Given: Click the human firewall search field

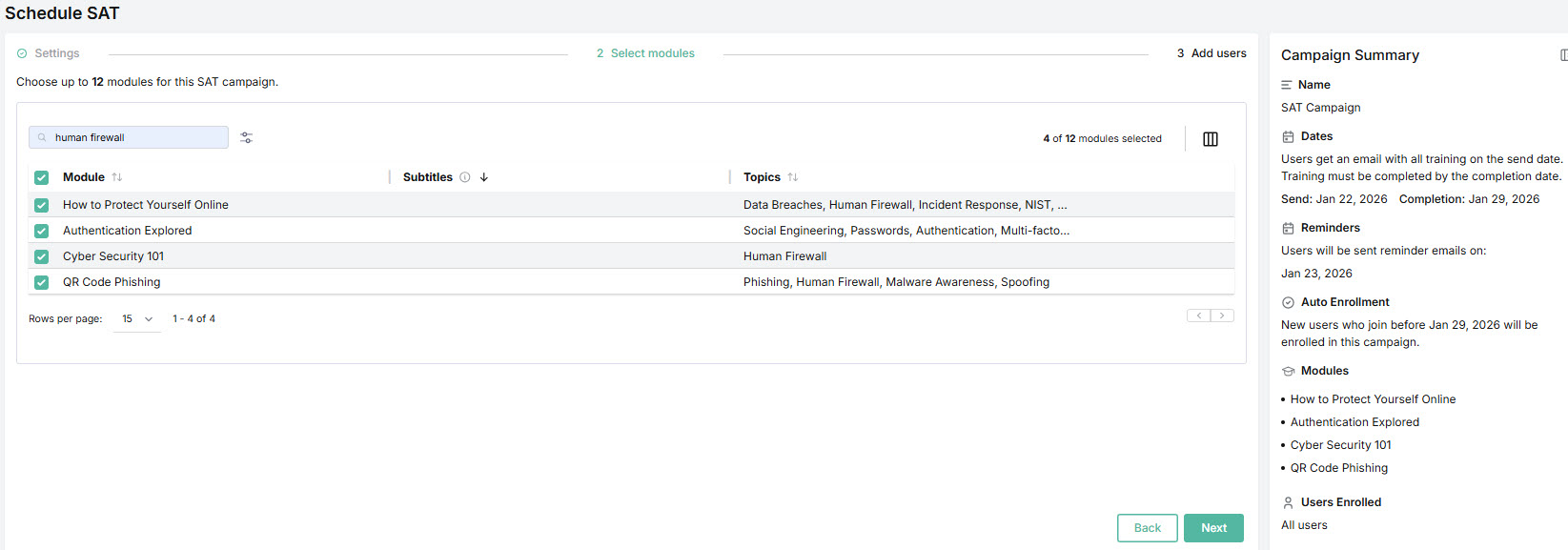Looking at the screenshot, I should coord(133,137).
